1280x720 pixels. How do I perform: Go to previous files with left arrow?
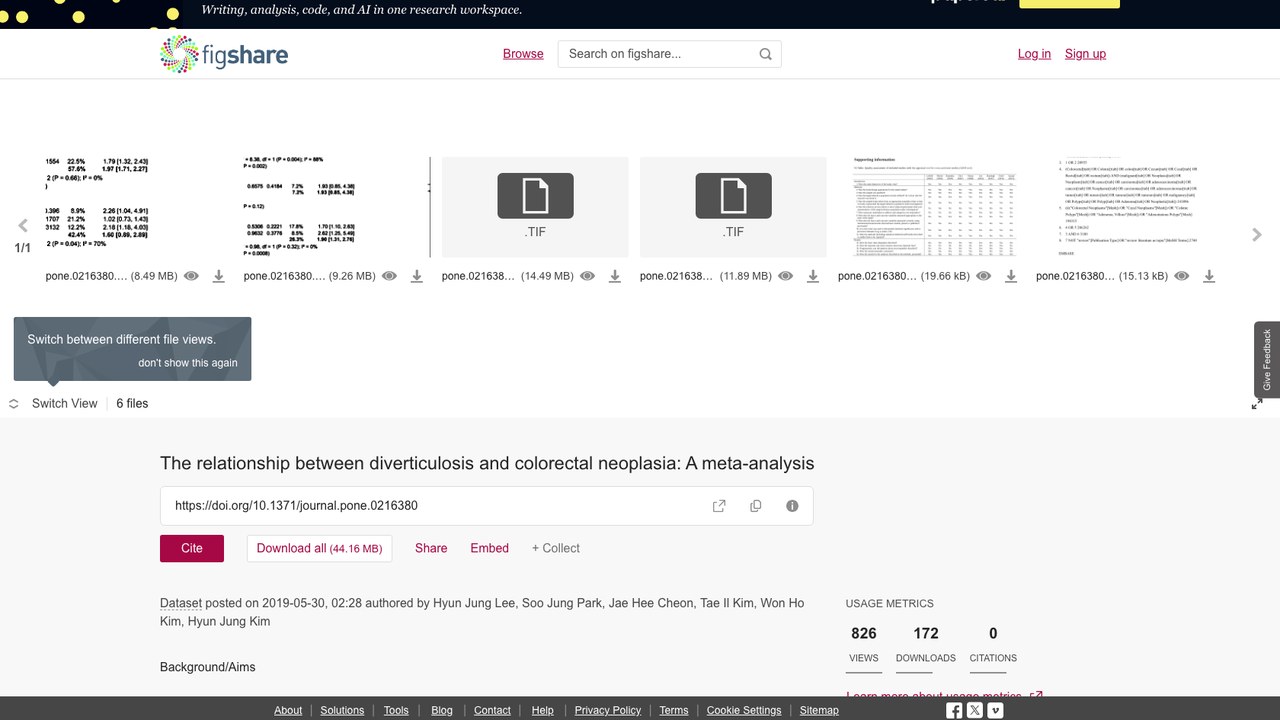click(23, 226)
